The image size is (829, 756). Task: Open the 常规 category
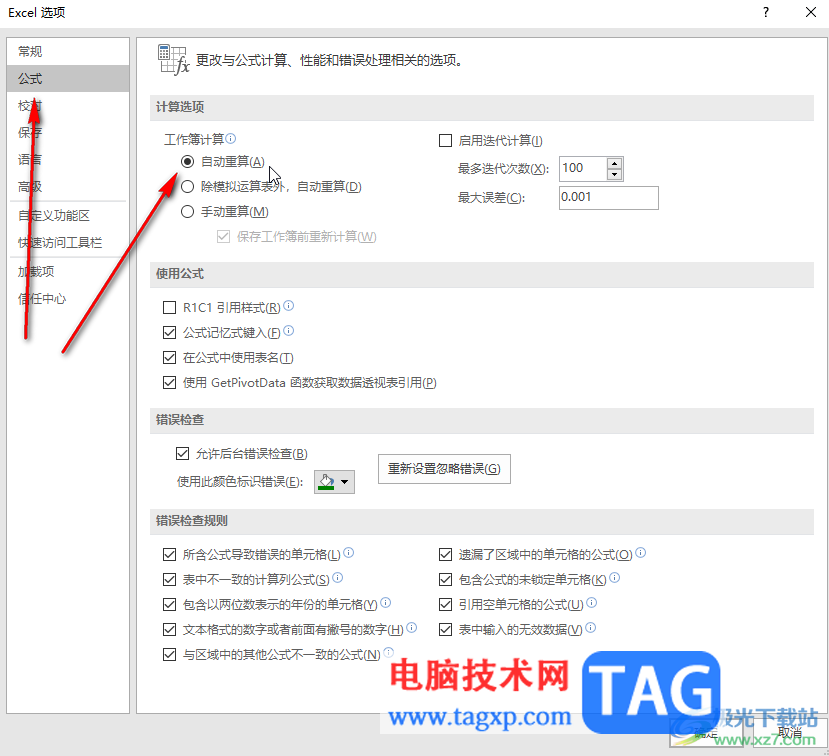coord(68,51)
